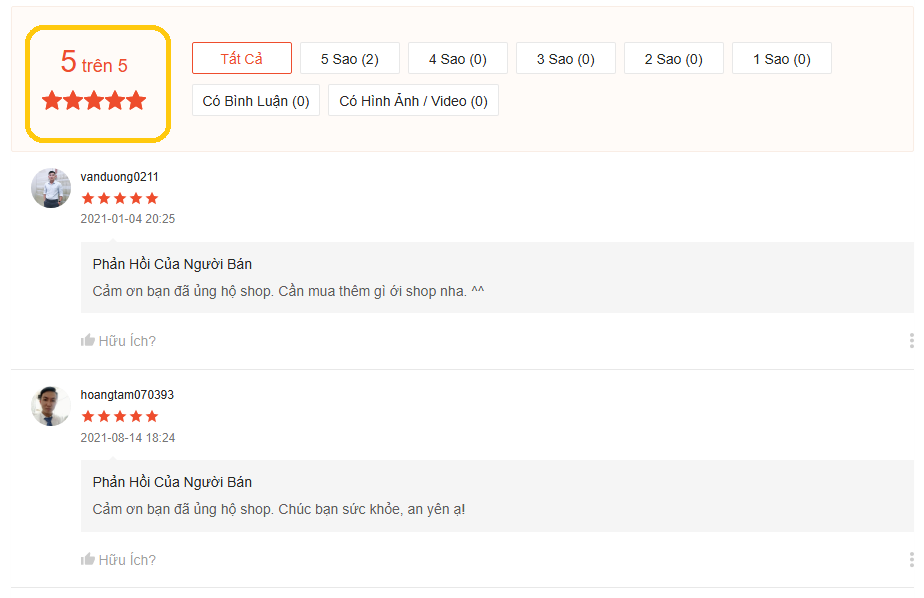Filter reviews by '3 Sao (0)'
Screen dimensions: 924x598
click(x=566, y=59)
